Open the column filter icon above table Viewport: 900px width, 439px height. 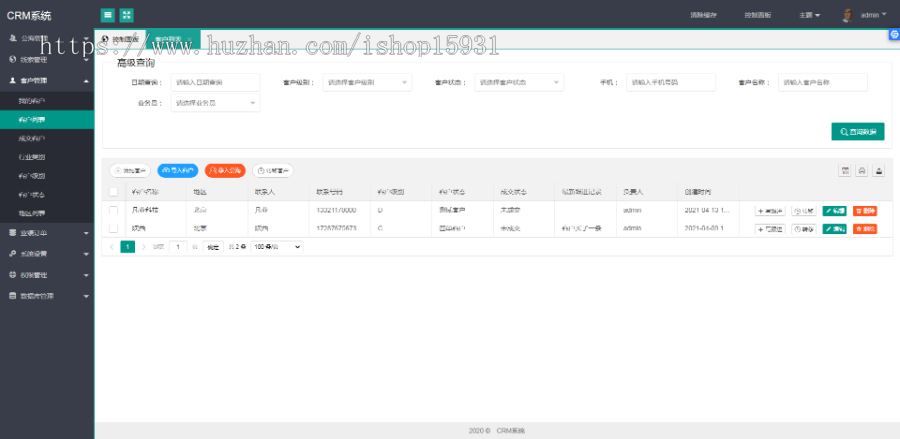[x=845, y=171]
